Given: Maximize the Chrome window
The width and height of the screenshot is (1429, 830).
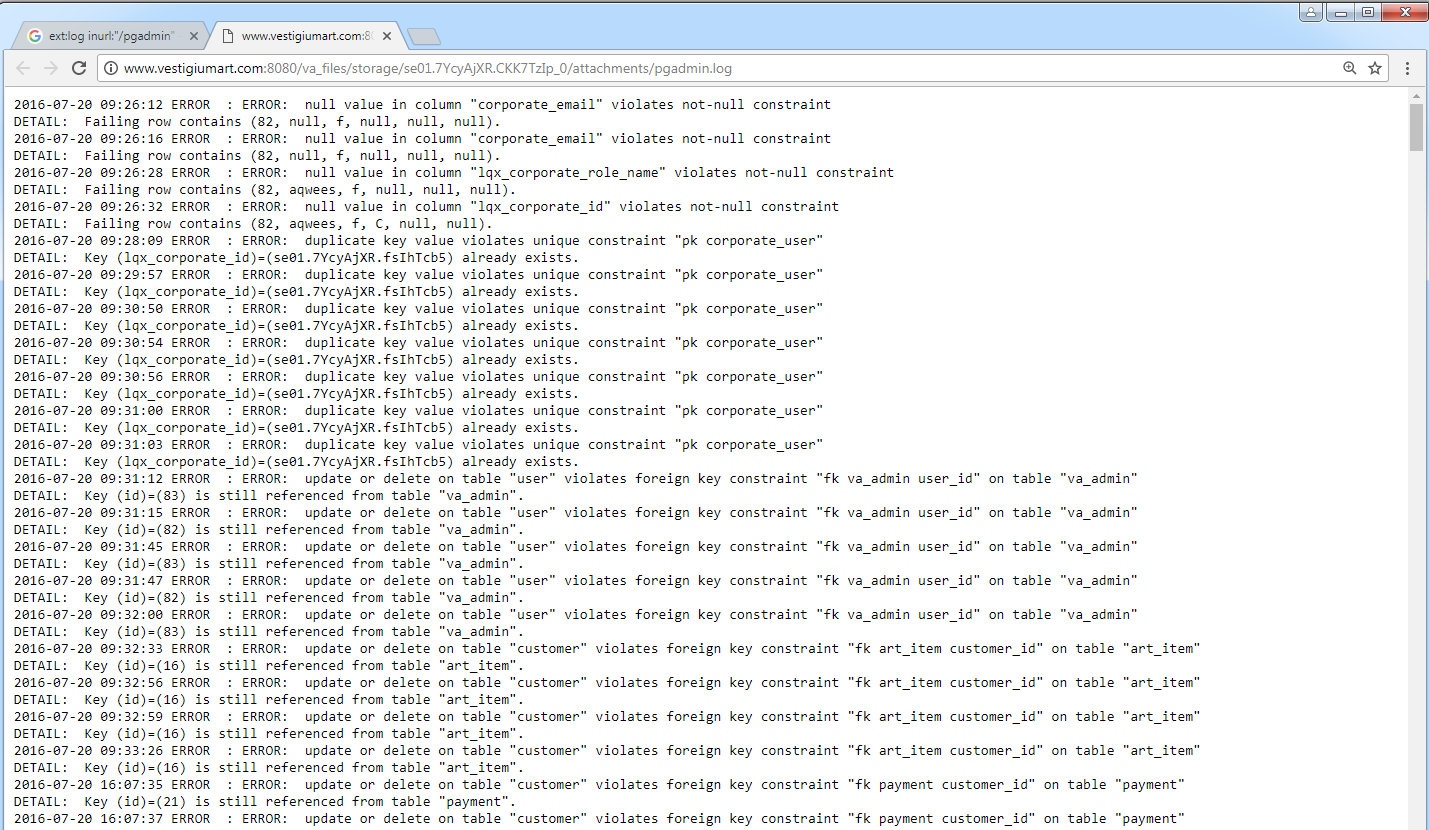Looking at the screenshot, I should (1366, 12).
